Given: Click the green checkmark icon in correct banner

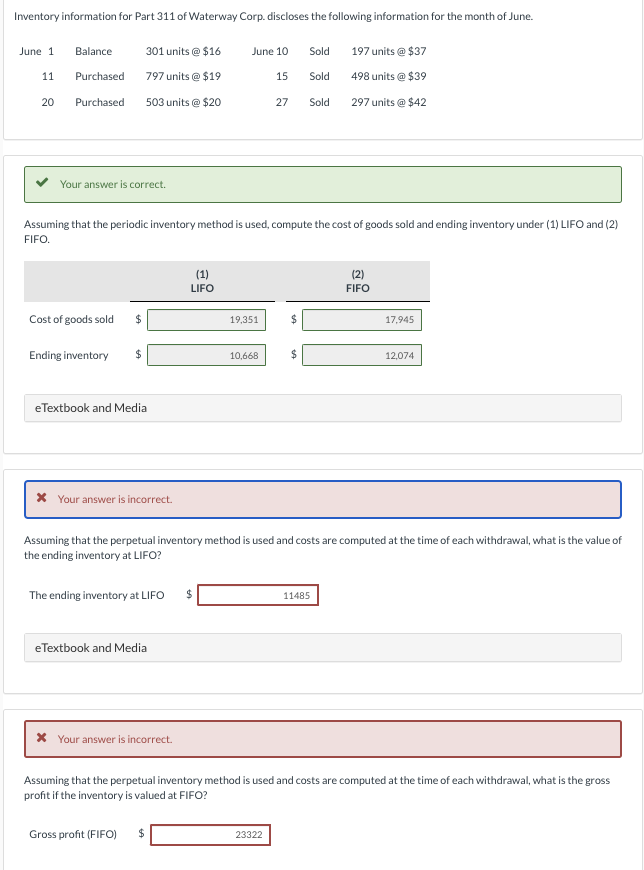Looking at the screenshot, I should (x=39, y=184).
